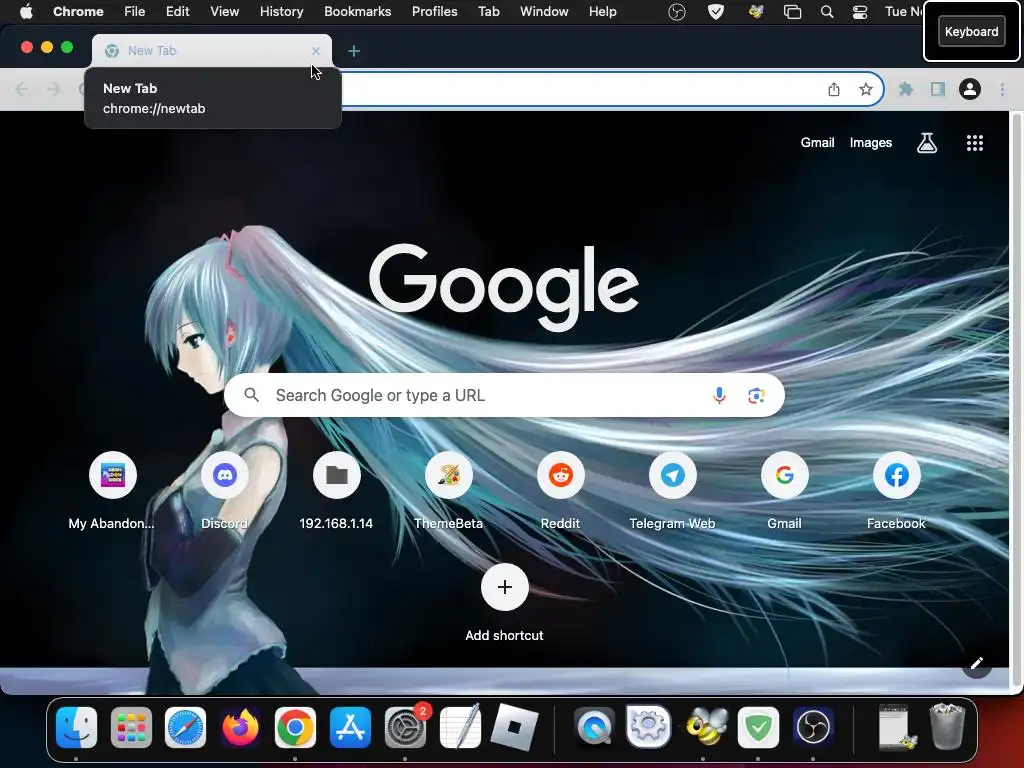1024x768 pixels.
Task: Select the New Tab tab
Action: click(x=212, y=50)
